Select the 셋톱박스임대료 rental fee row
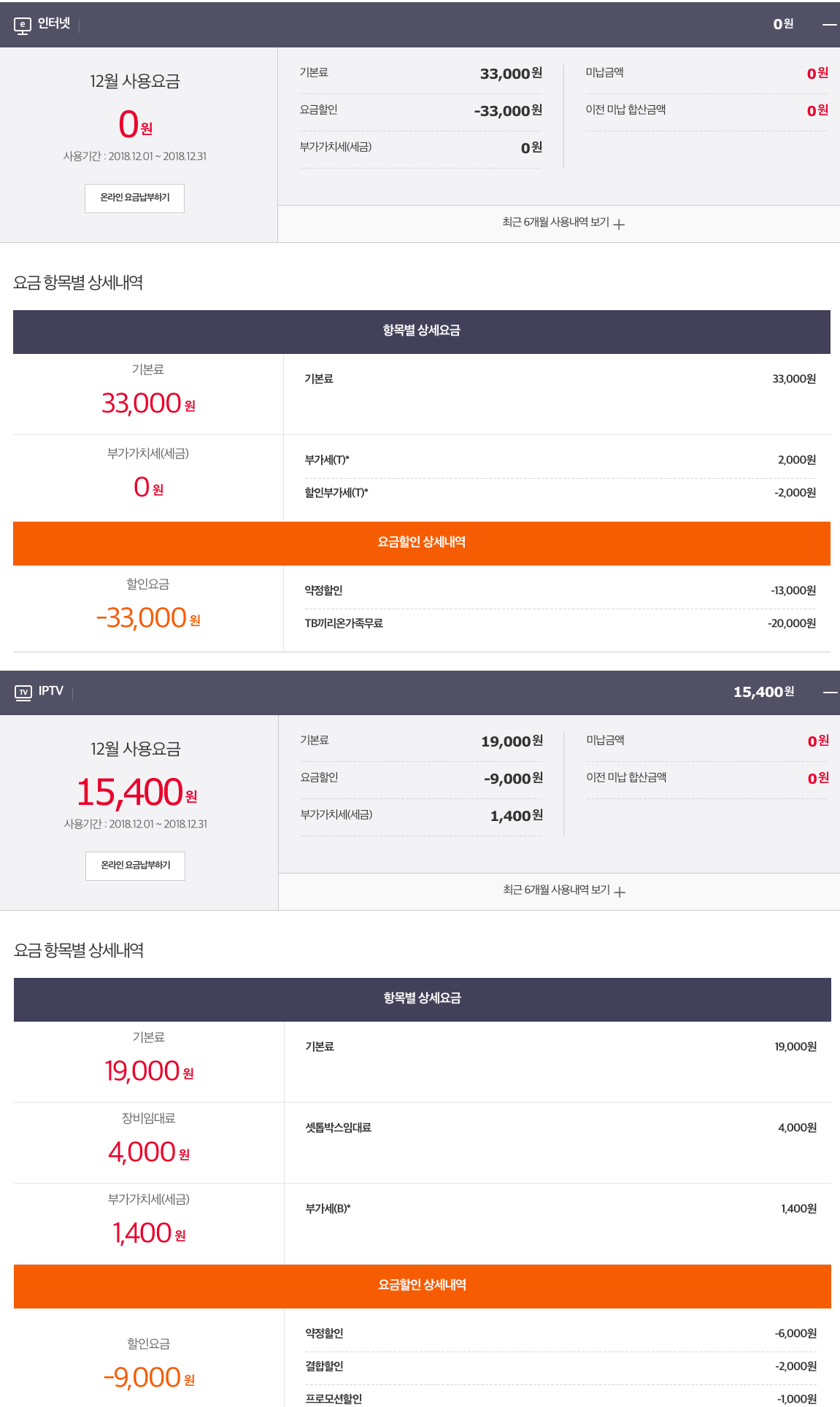840x1407 pixels. 560,1128
